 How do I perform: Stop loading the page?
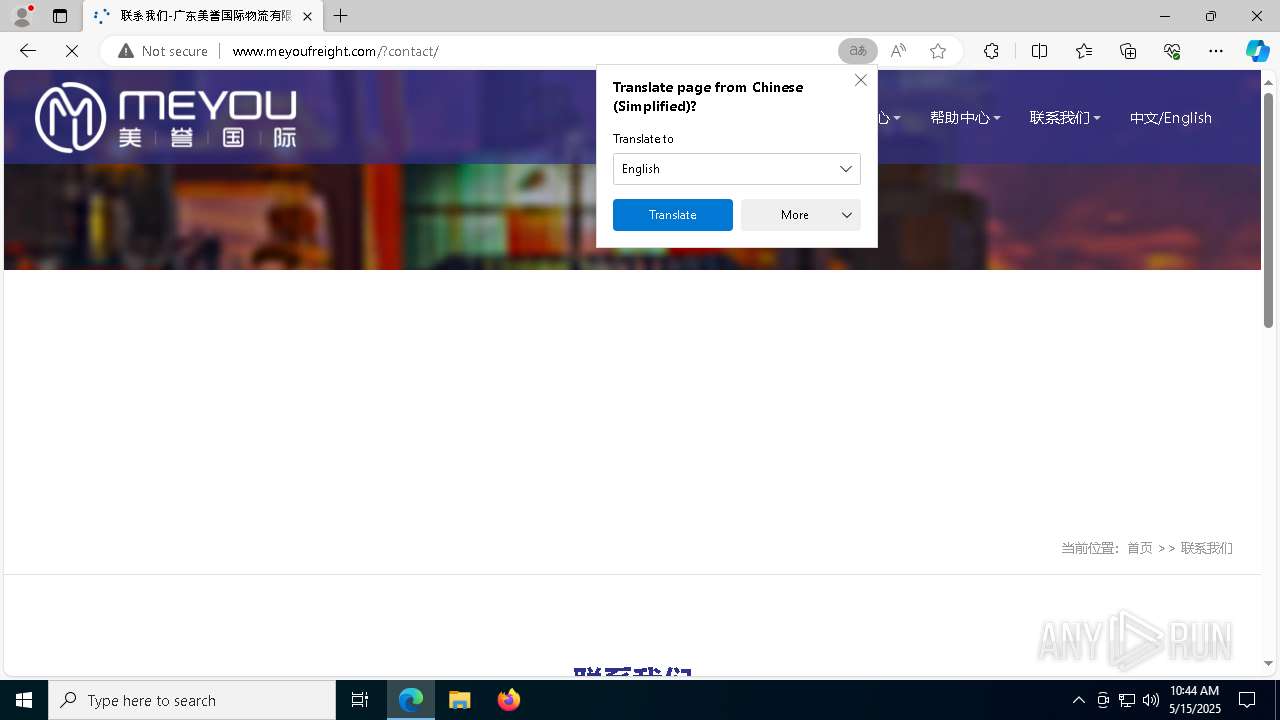tap(72, 51)
